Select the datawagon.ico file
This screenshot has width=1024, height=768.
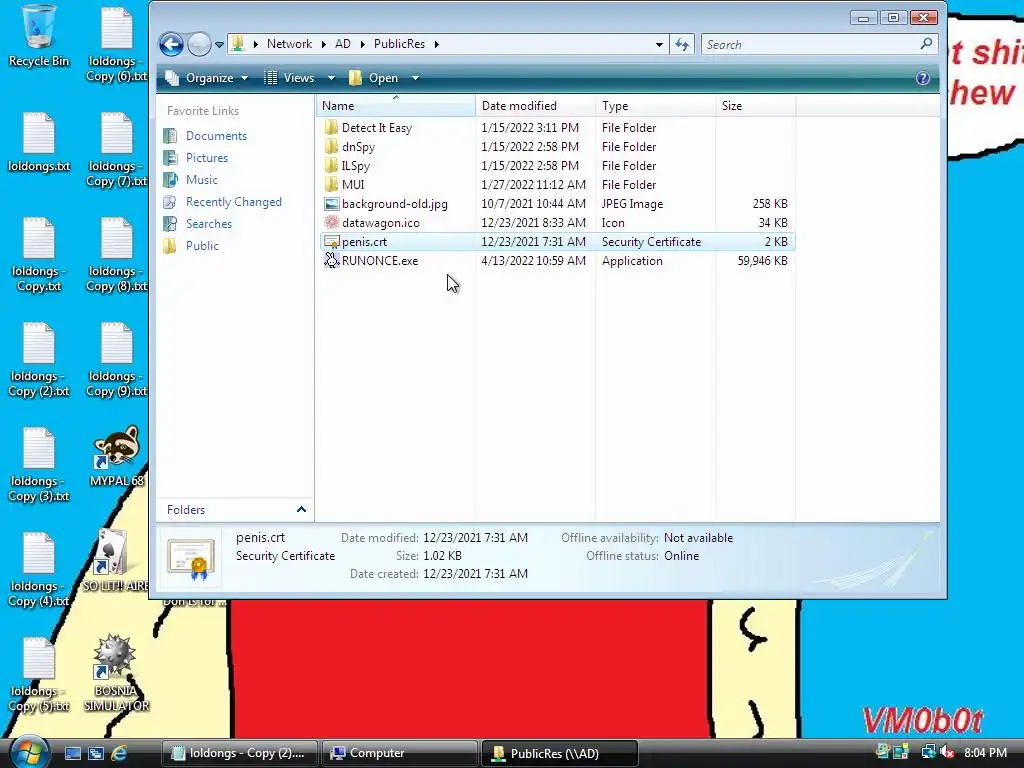pos(380,223)
